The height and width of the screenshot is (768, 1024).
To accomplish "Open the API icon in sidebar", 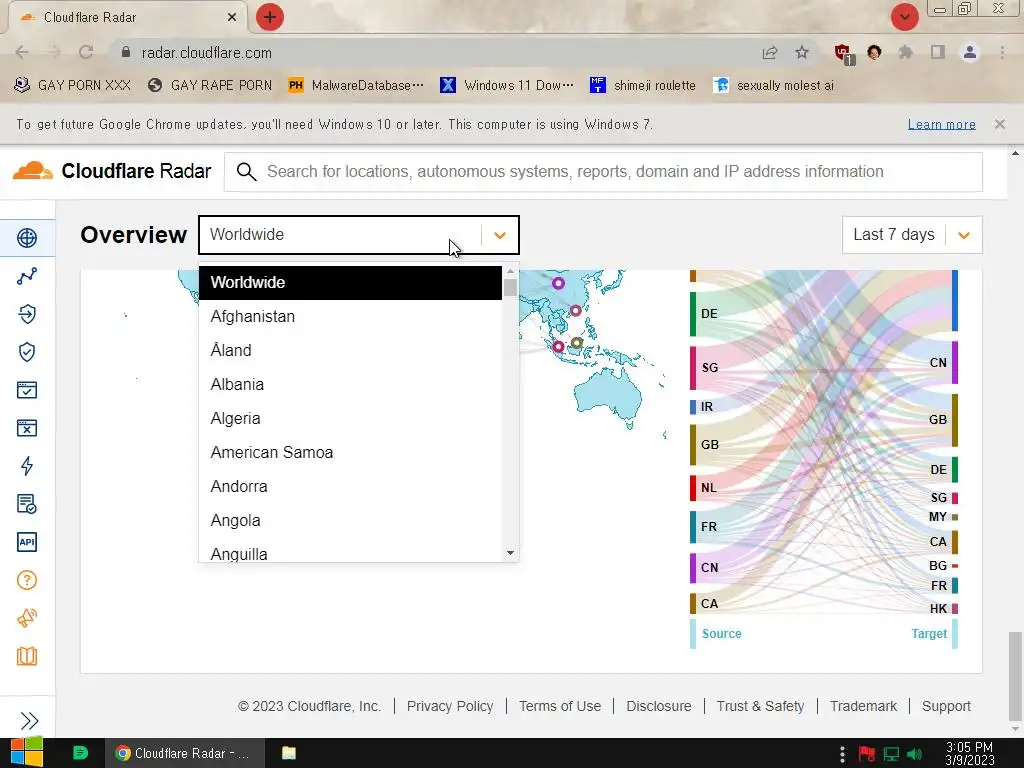I will (x=27, y=542).
